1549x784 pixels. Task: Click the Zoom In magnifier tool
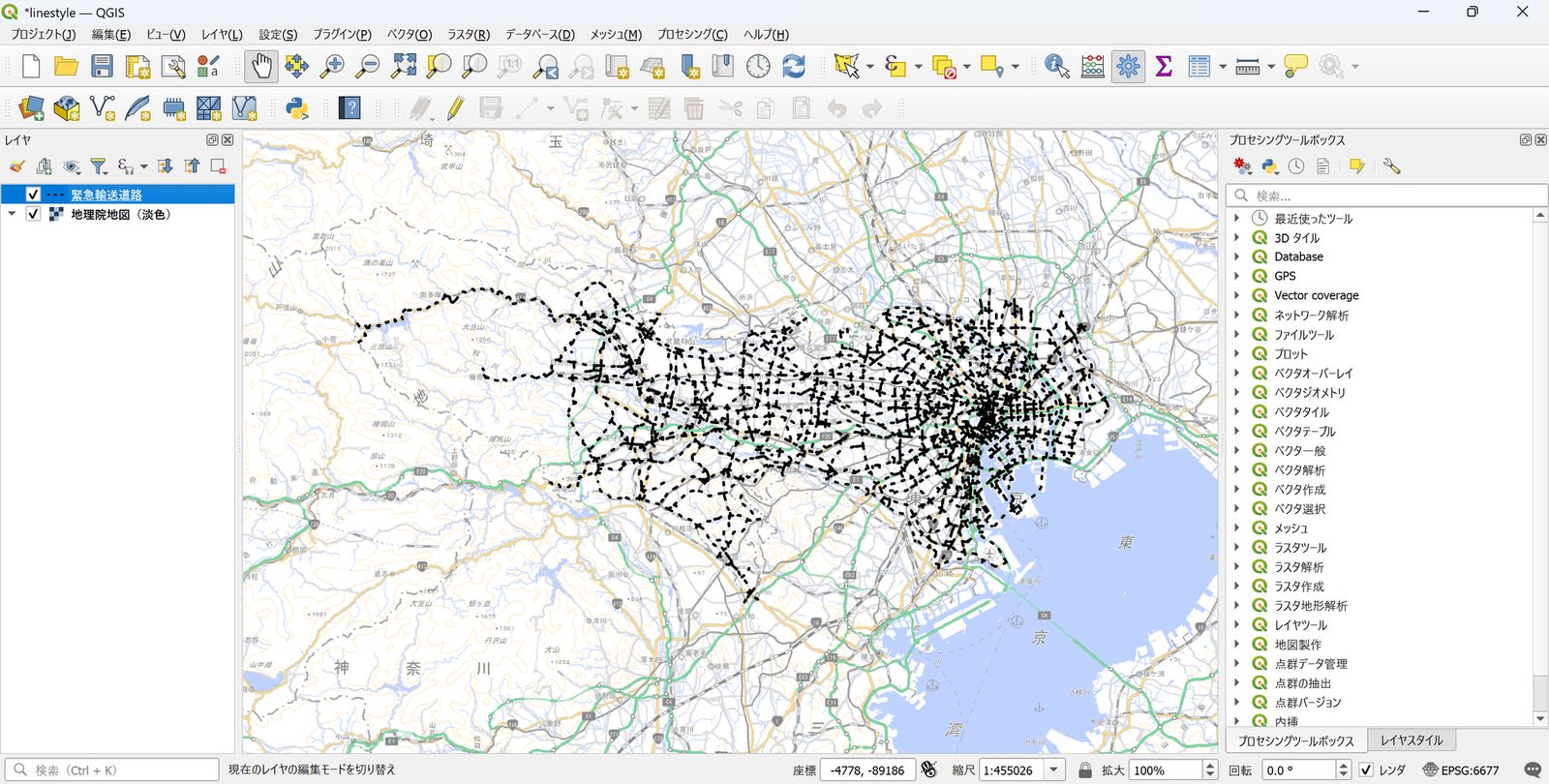pos(332,66)
